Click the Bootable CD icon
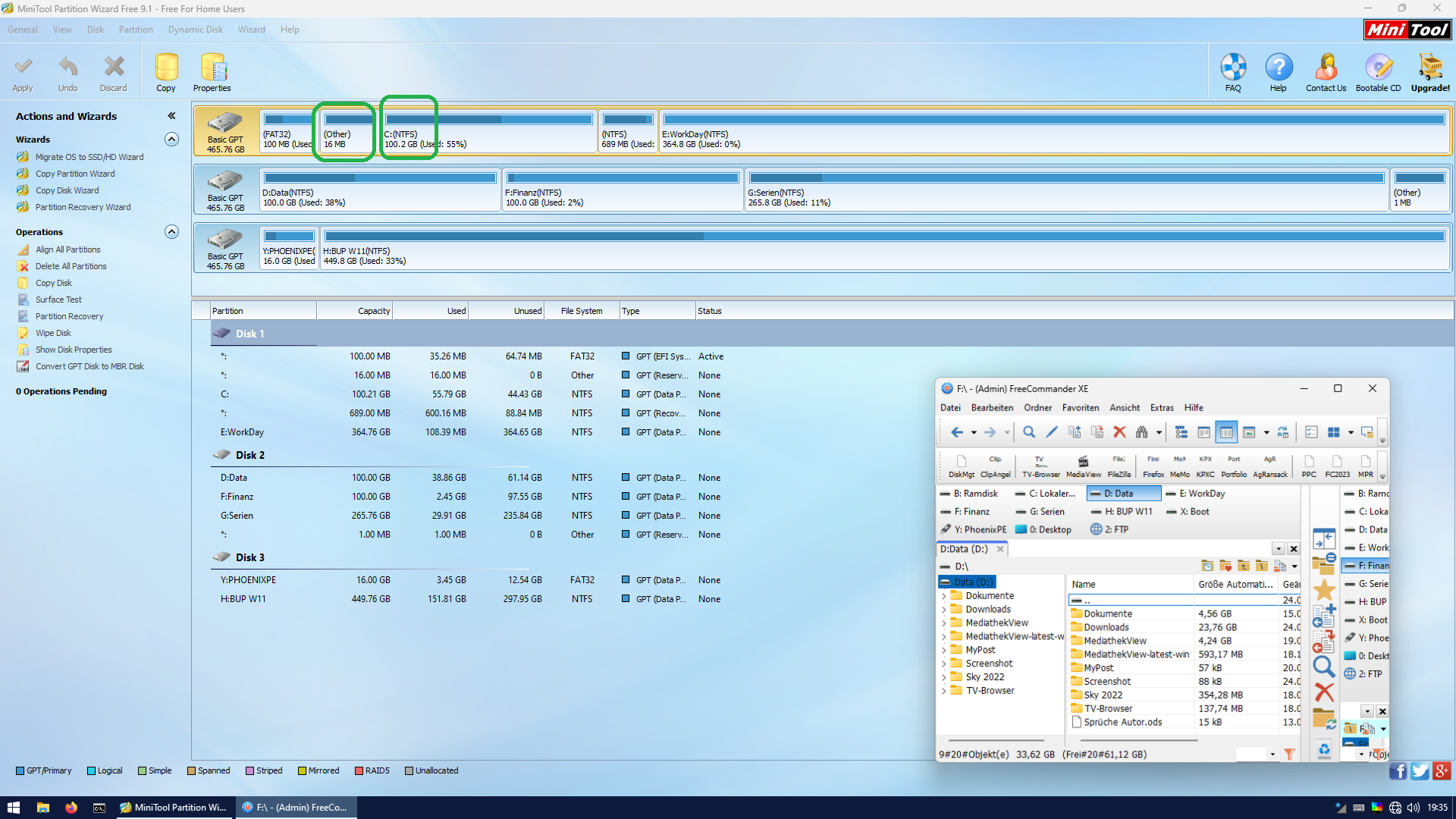Image resolution: width=1456 pixels, height=819 pixels. 1378,68
